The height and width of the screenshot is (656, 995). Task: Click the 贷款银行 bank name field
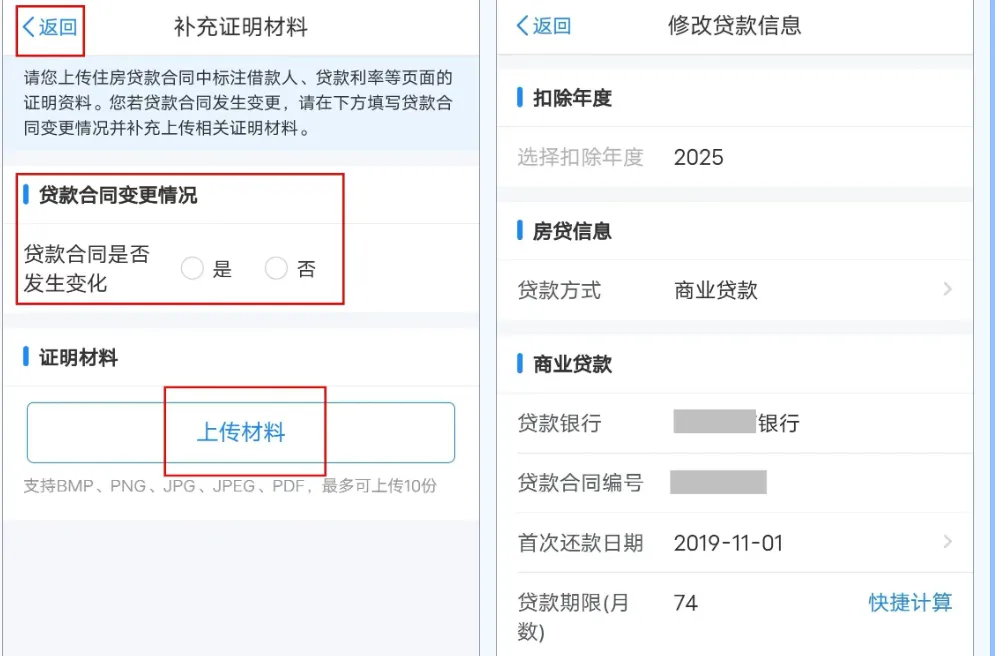coord(737,422)
